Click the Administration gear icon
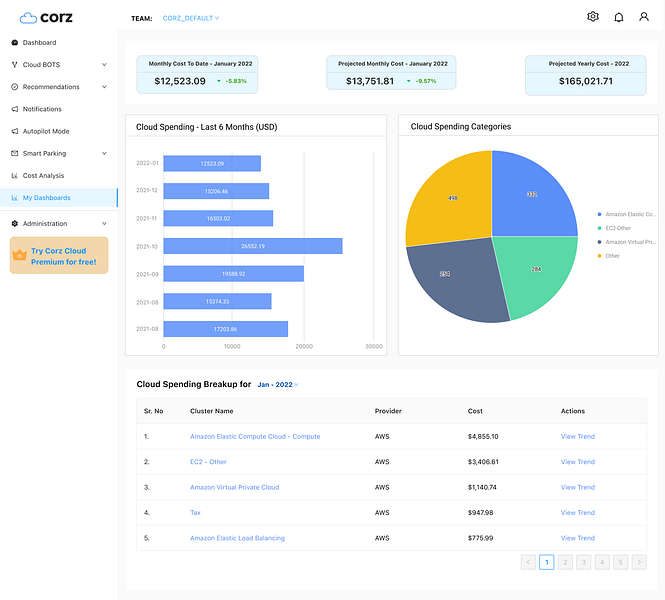 (x=14, y=223)
